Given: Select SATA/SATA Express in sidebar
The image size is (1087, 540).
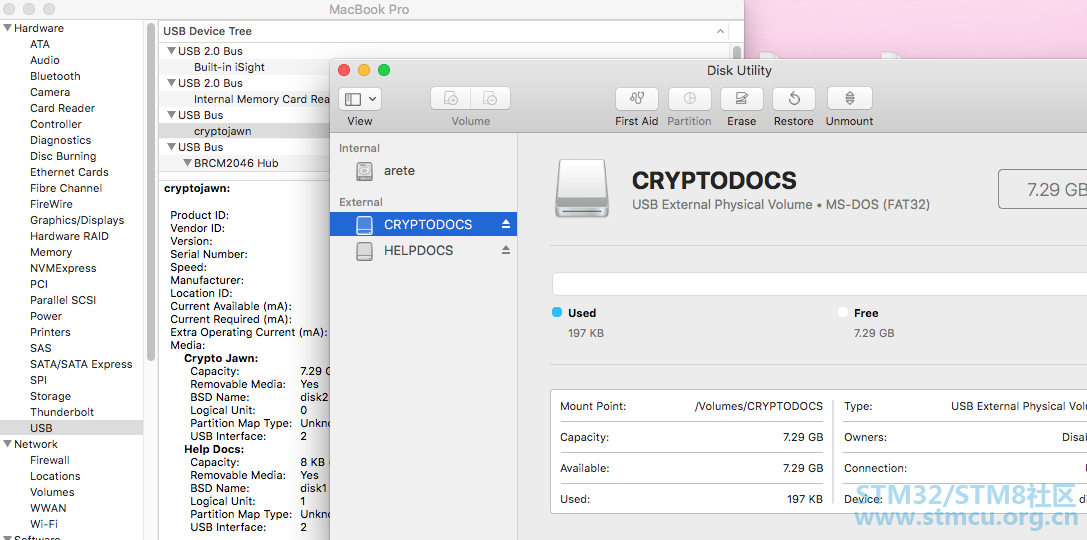Looking at the screenshot, I should [81, 365].
